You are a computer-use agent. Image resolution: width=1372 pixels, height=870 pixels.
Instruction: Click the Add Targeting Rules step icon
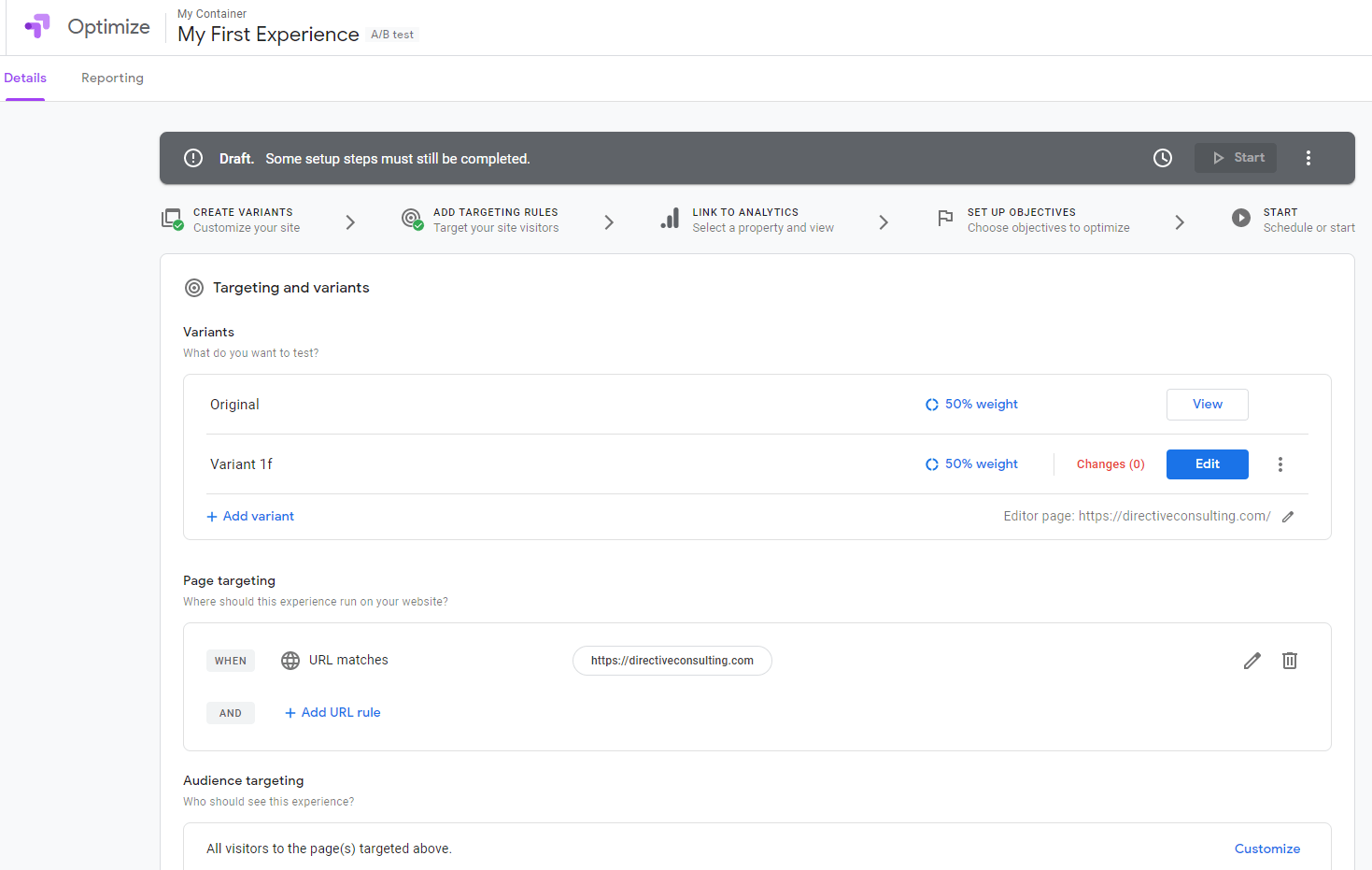click(412, 220)
